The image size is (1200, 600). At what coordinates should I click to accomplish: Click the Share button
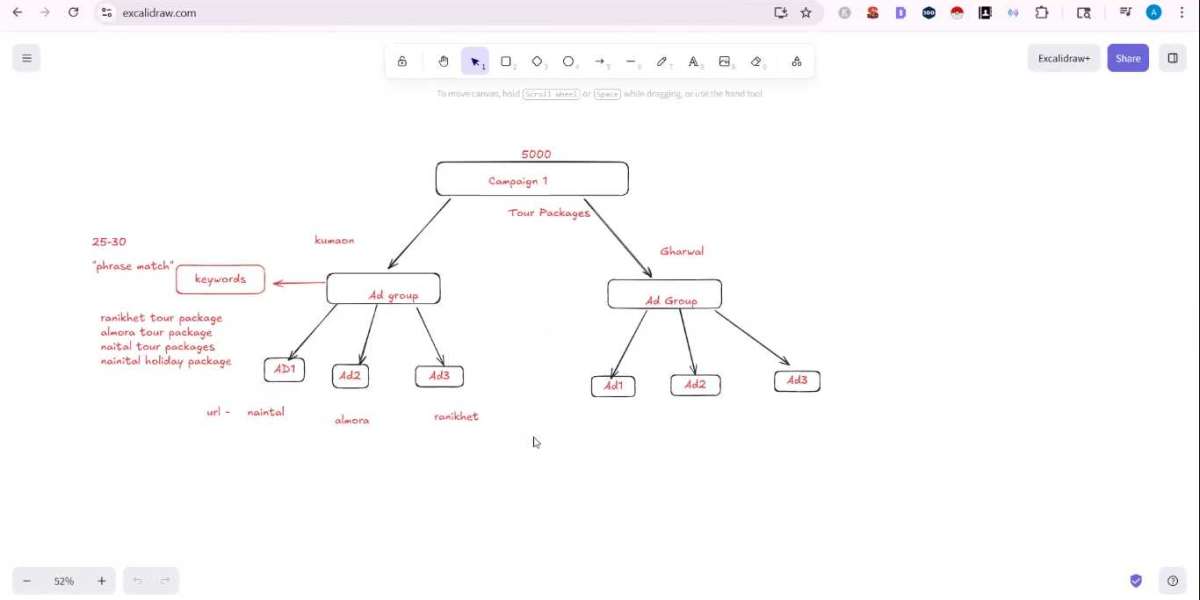1128,58
